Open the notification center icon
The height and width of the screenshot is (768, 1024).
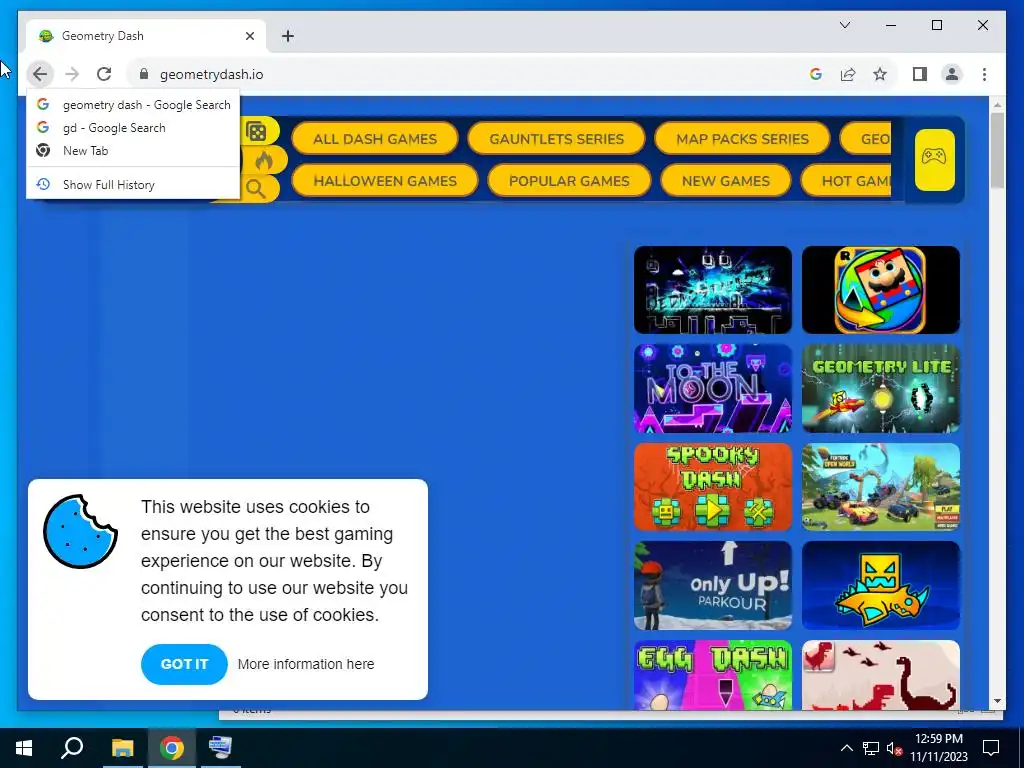[991, 748]
